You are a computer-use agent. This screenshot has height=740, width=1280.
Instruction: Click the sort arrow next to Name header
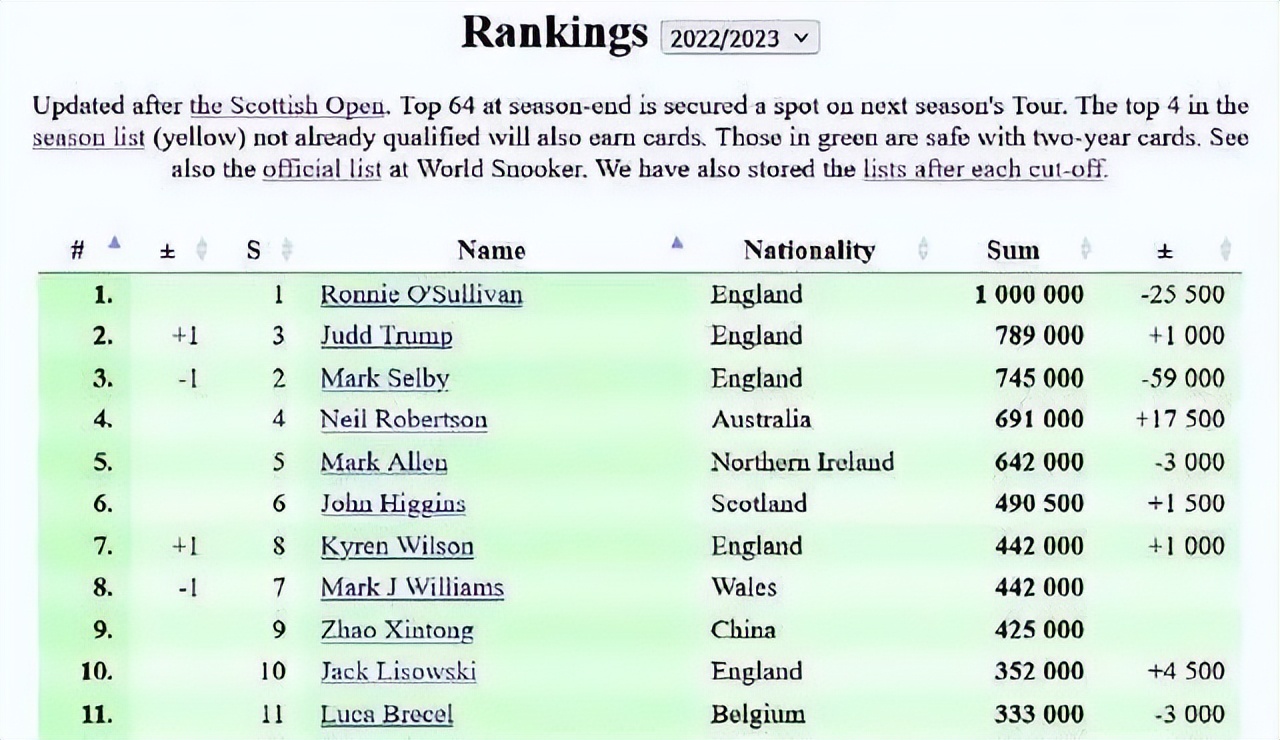[x=677, y=243]
